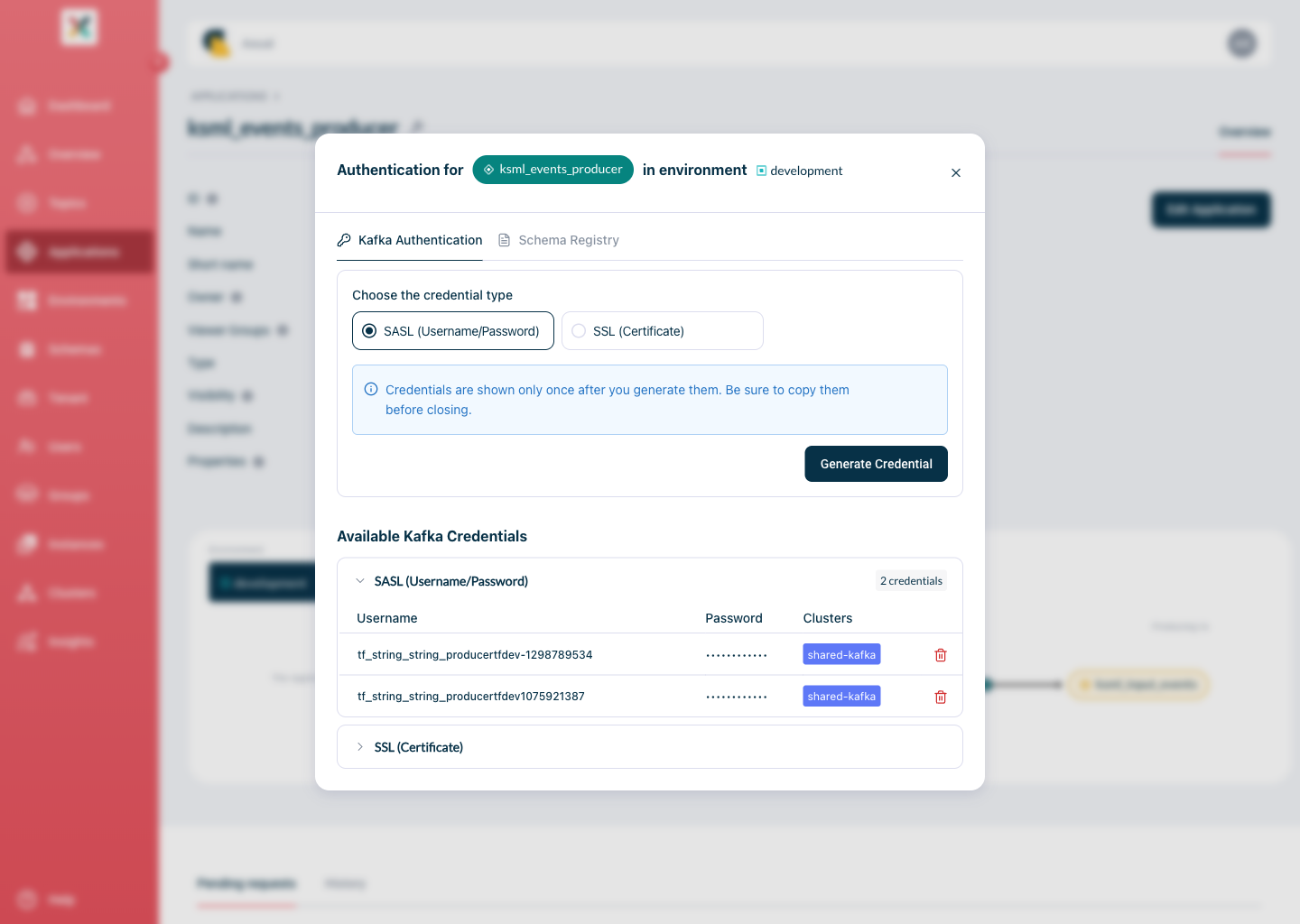This screenshot has width=1300, height=924.
Task: Click the masked password in first row
Action: click(737, 655)
